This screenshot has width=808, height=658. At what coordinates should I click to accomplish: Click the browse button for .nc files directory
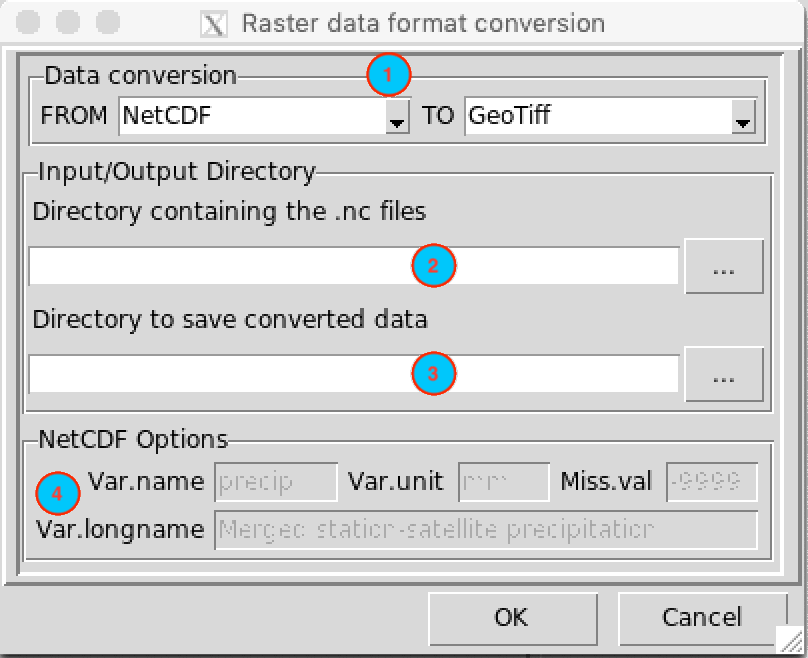tap(723, 266)
